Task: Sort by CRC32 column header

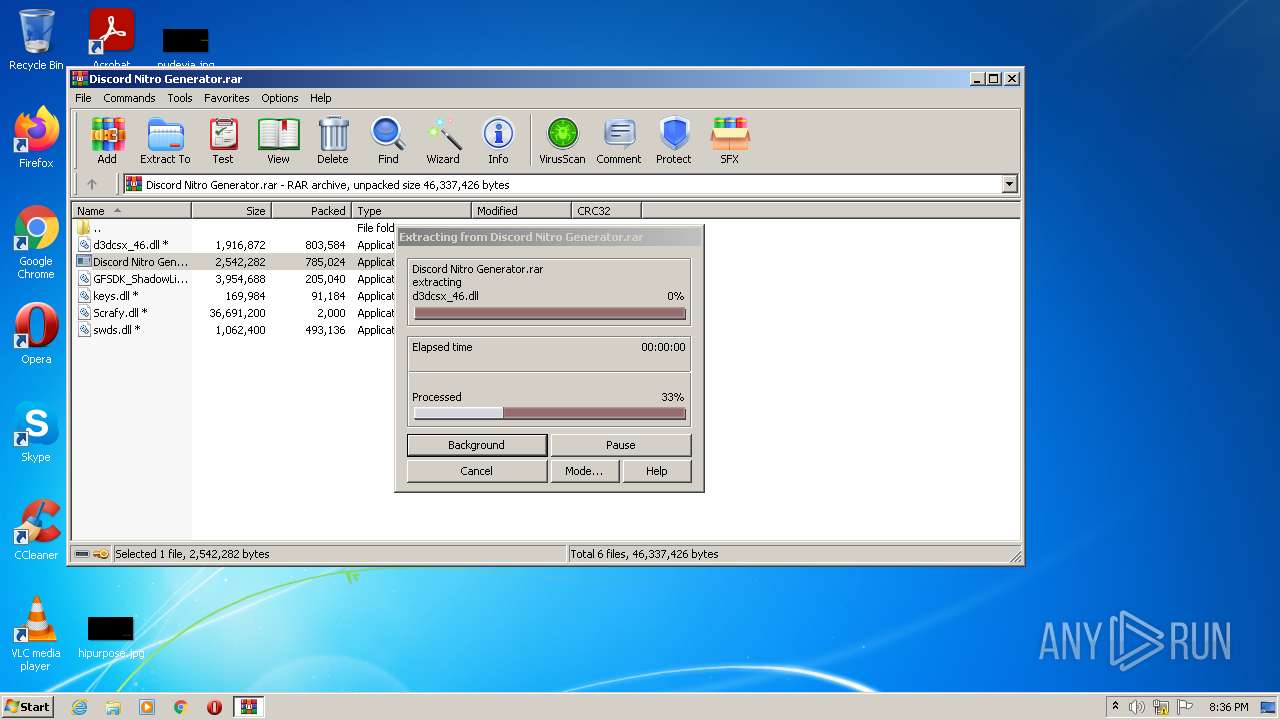Action: pyautogui.click(x=607, y=211)
